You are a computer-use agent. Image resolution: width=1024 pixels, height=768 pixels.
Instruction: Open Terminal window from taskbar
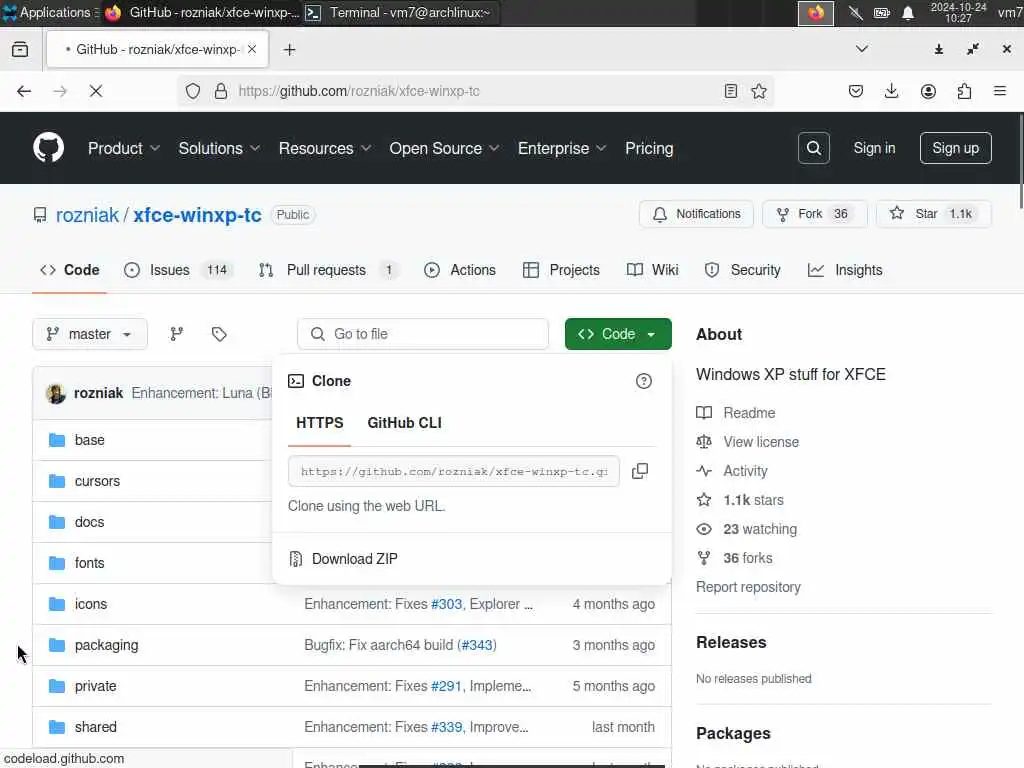(x=400, y=13)
